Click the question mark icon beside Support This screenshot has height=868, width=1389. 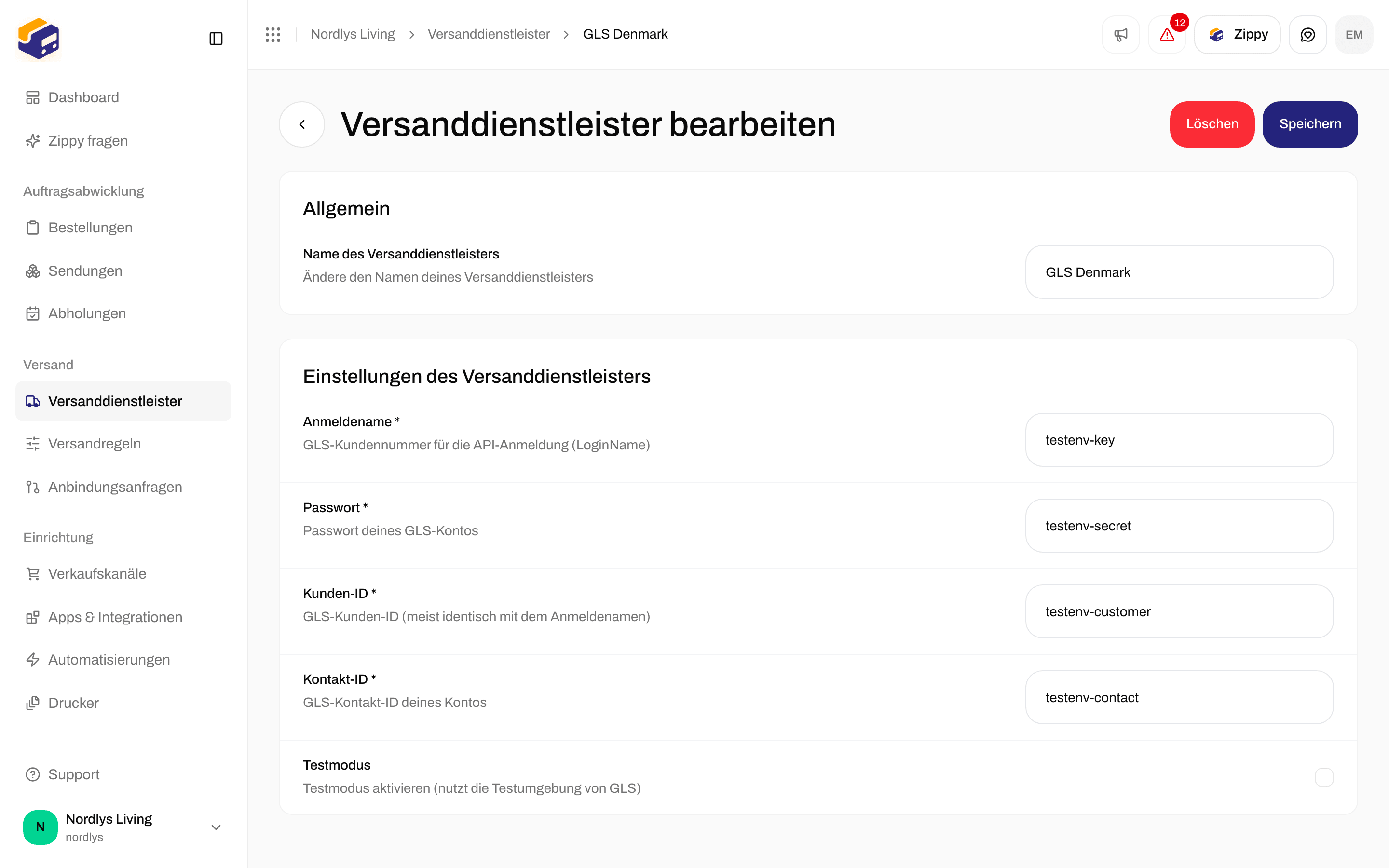click(x=33, y=774)
